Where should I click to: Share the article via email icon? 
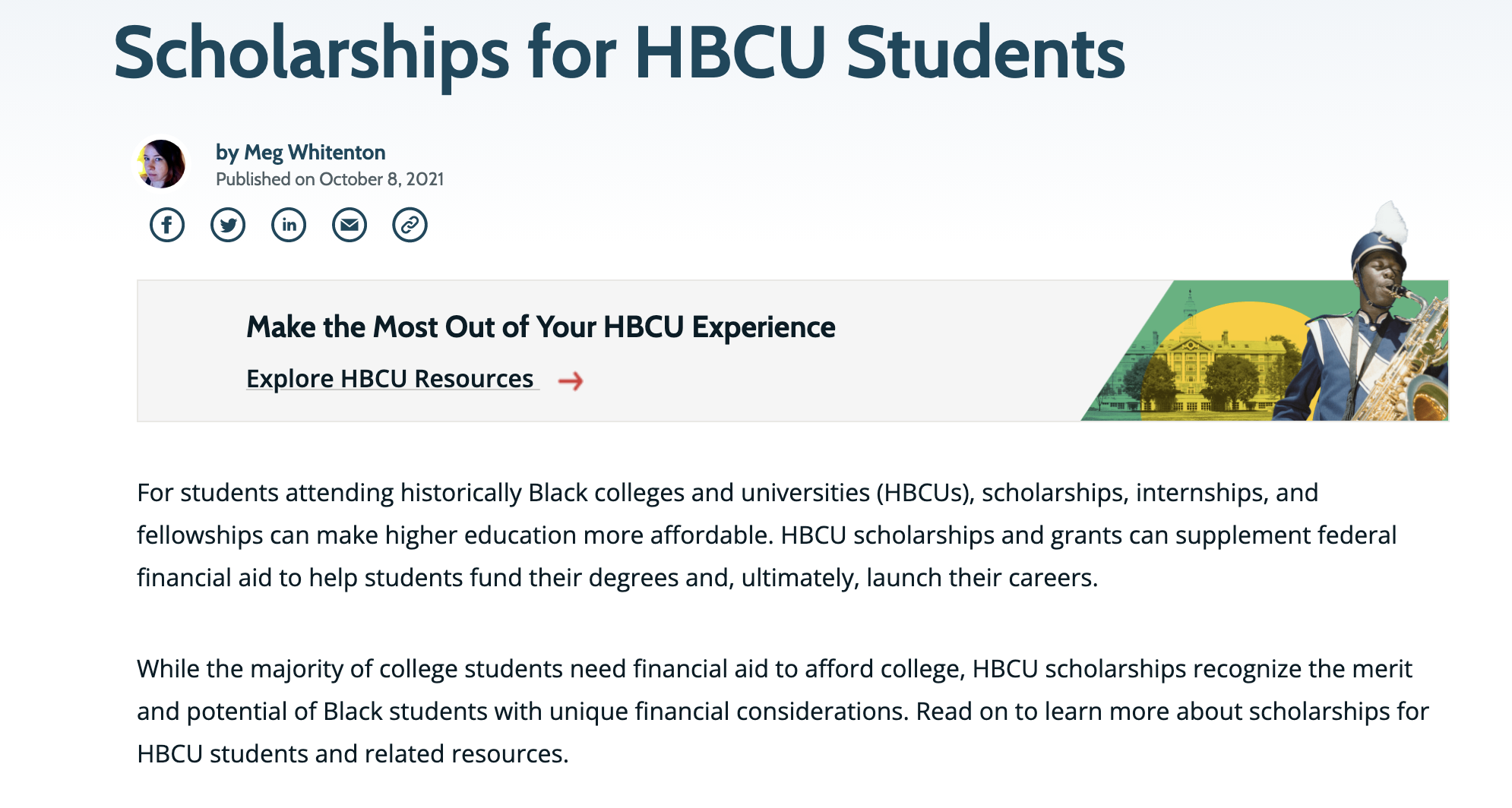[350, 225]
